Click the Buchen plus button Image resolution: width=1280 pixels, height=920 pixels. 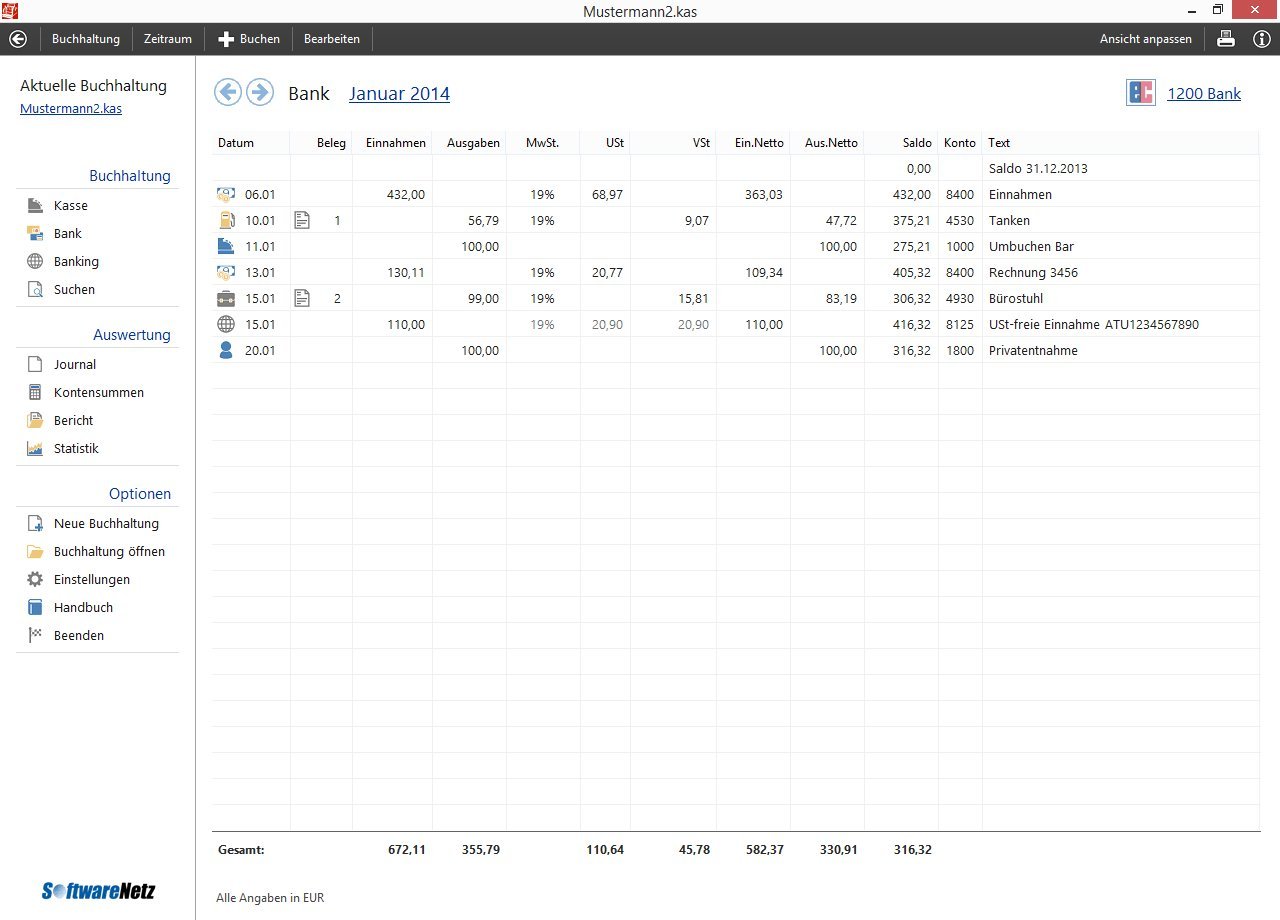point(249,39)
